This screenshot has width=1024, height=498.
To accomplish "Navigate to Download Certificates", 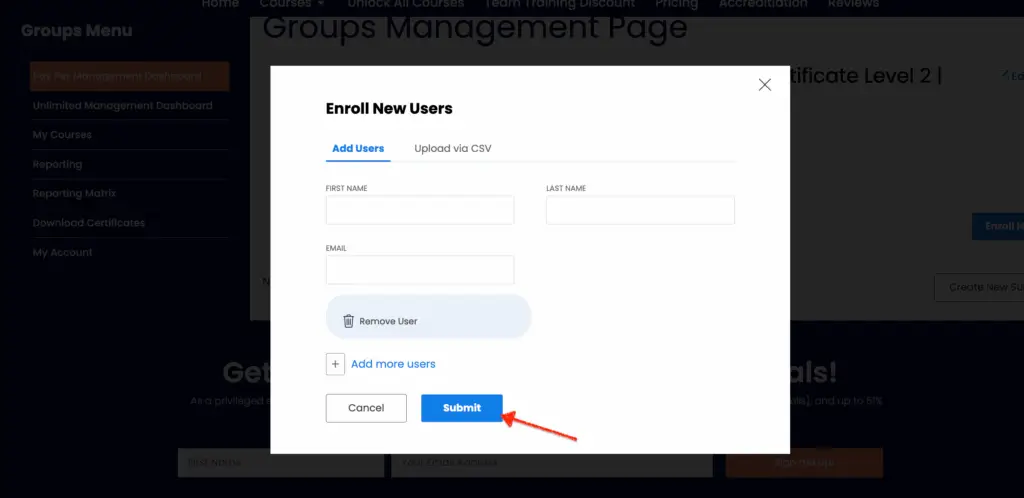I will click(88, 223).
